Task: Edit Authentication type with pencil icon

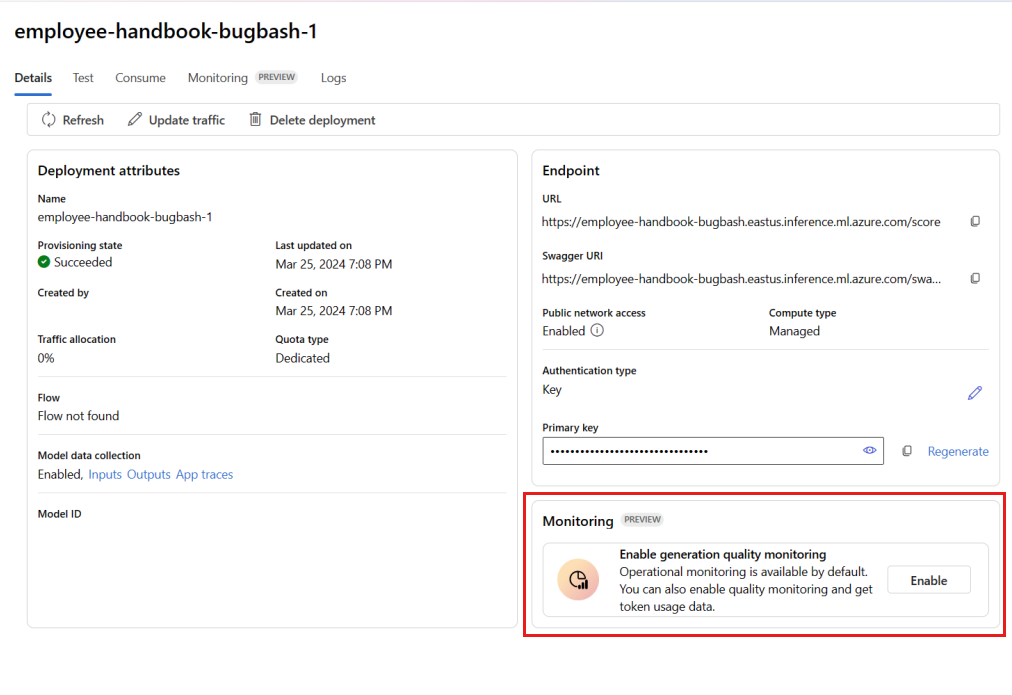Action: 975,393
